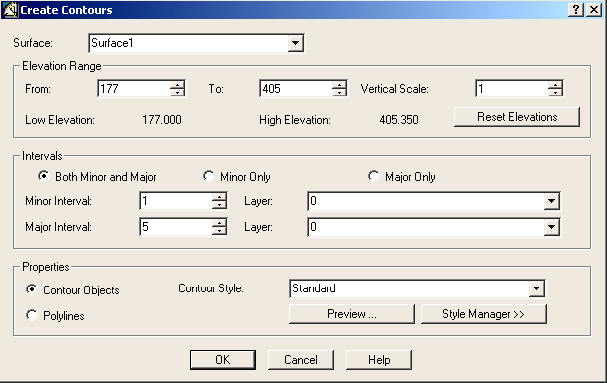Click the High Elevation value 405.350
The image size is (607, 383).
click(399, 120)
